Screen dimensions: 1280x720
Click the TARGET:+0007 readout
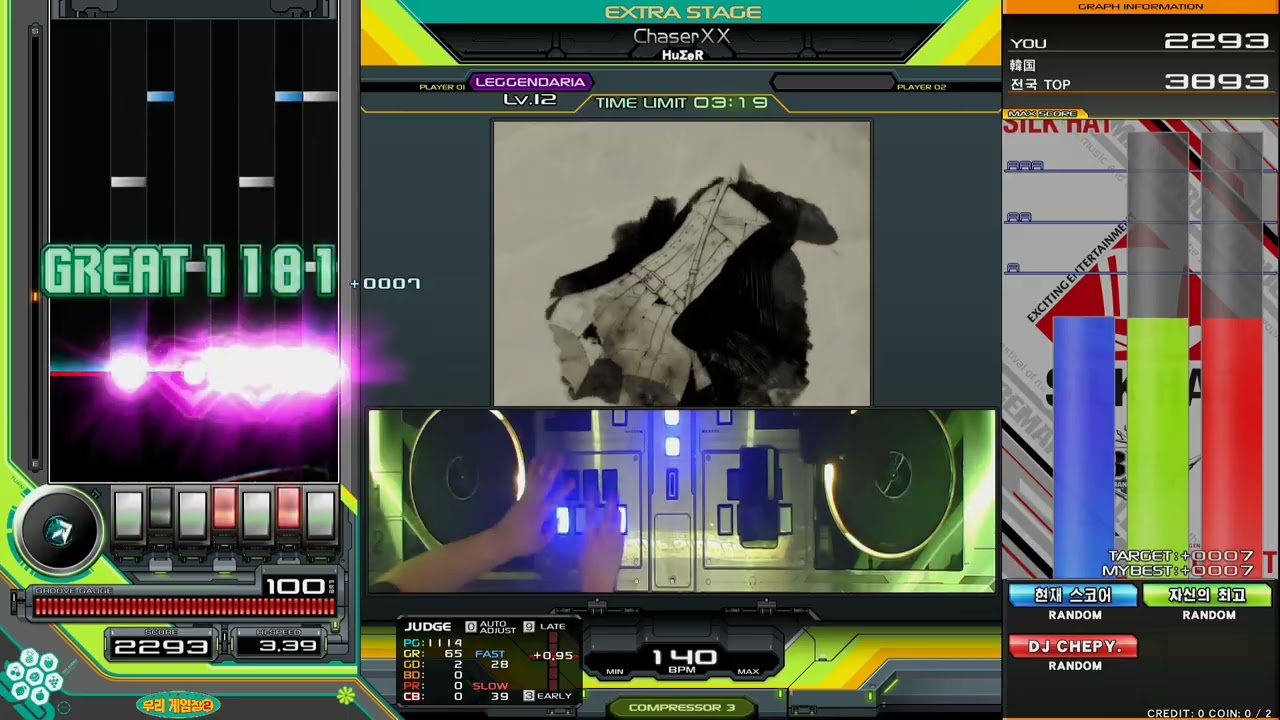pos(1181,556)
